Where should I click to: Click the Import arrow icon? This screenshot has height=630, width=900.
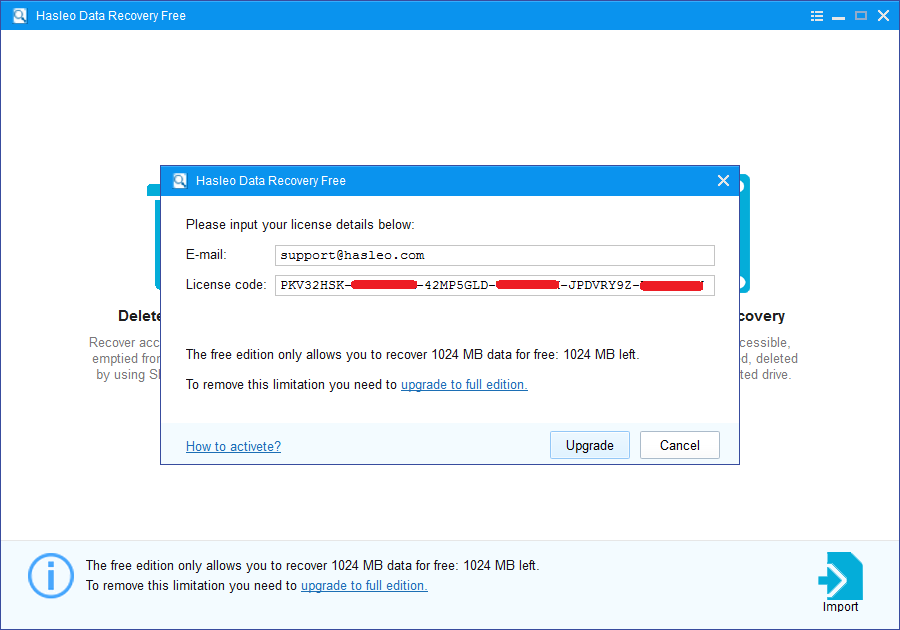pyautogui.click(x=840, y=575)
